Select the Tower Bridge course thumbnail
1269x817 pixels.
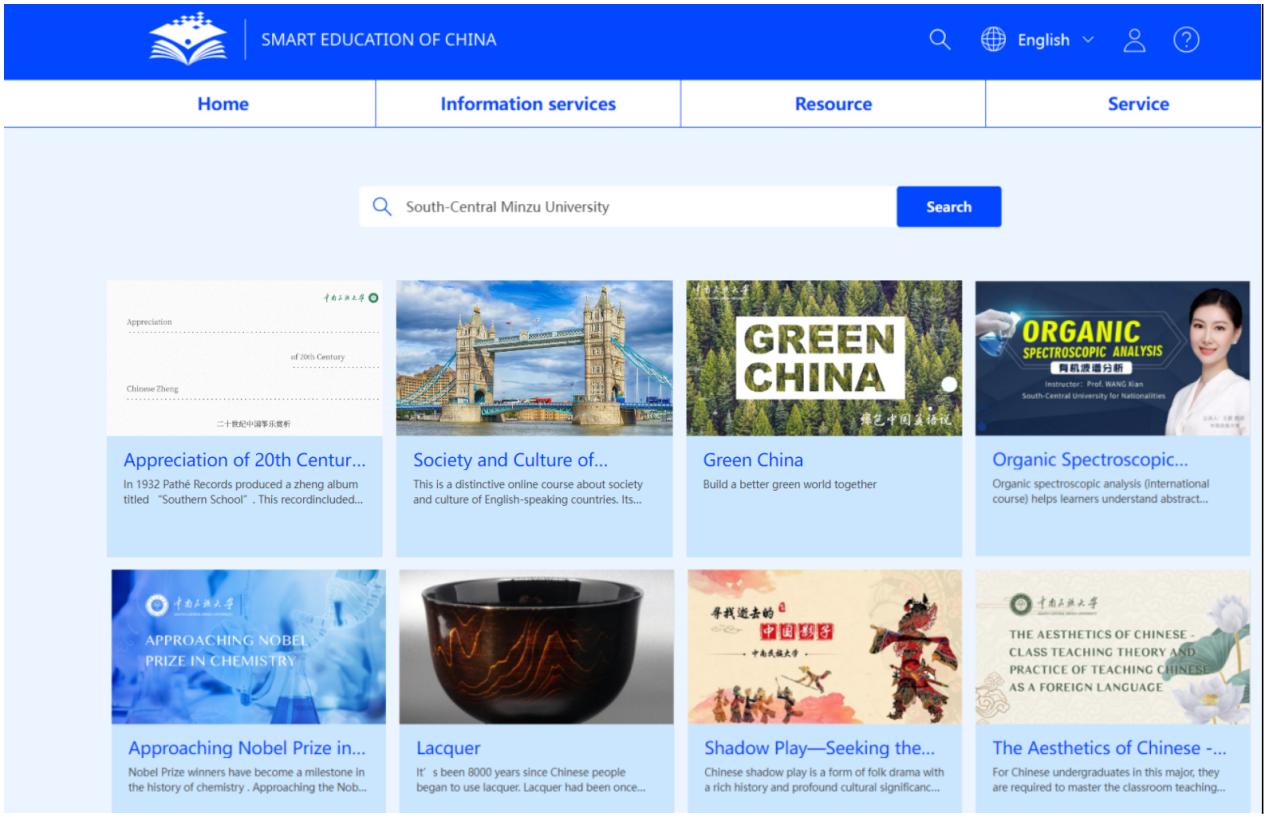534,358
